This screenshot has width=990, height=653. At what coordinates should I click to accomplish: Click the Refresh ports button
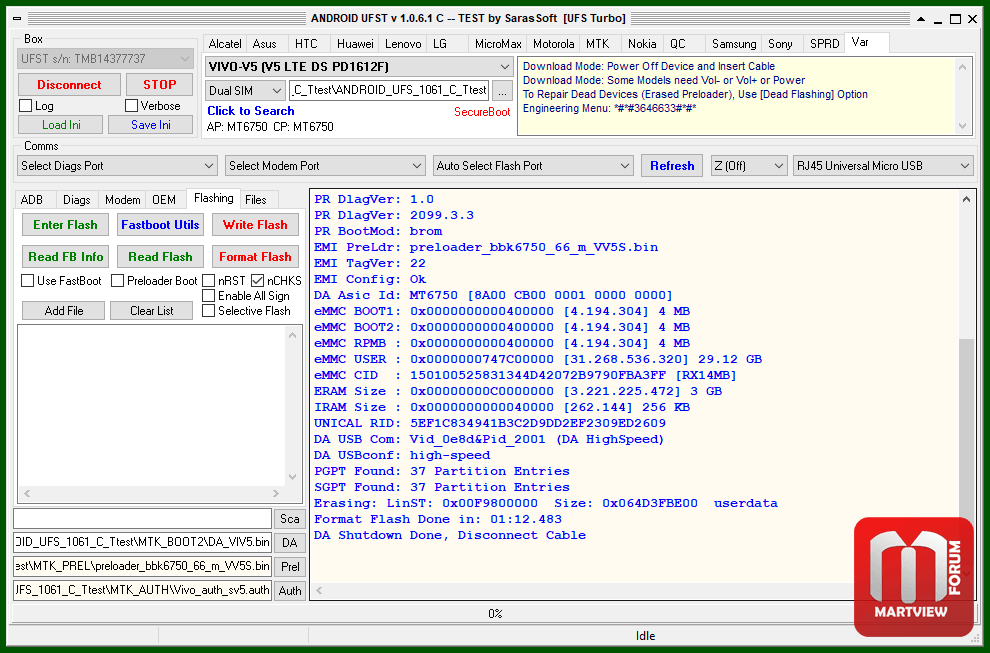coord(672,166)
